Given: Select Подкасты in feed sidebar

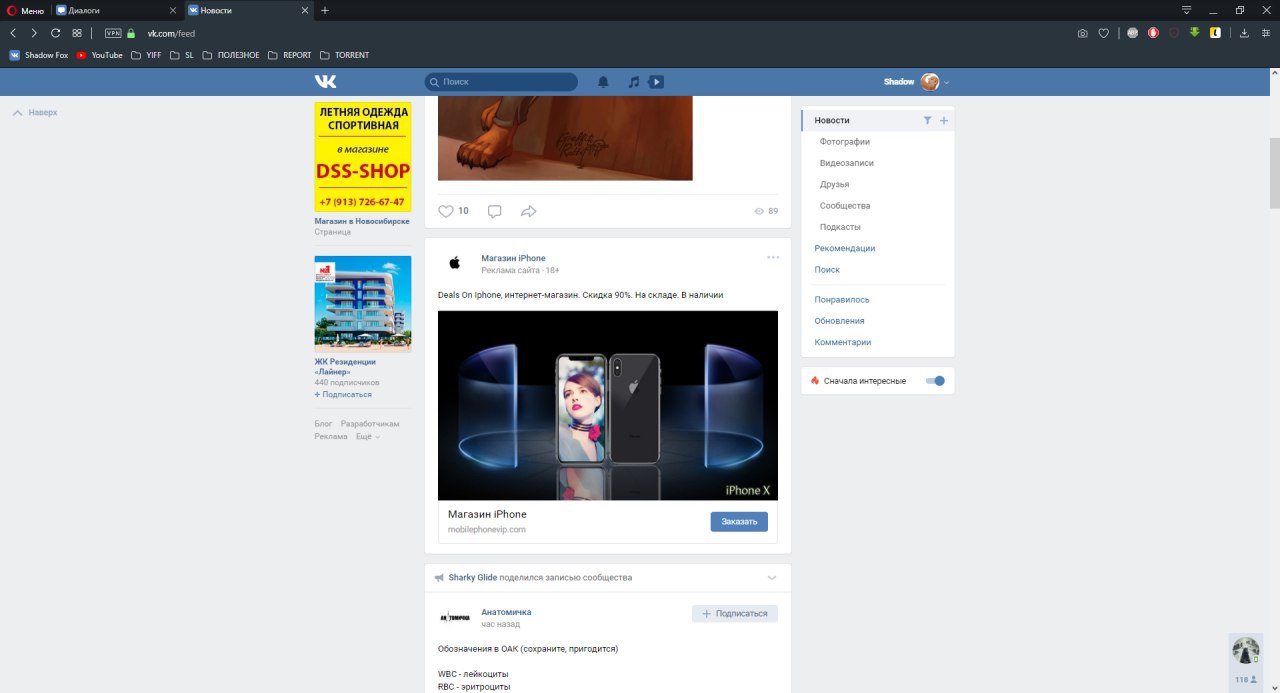Looking at the screenshot, I should coord(840,227).
